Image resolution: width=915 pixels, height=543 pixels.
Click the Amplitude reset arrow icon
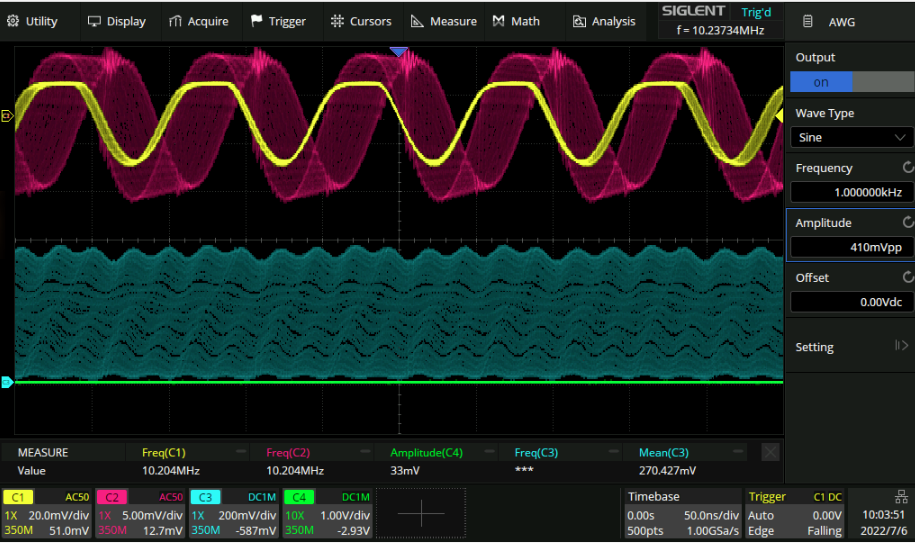907,223
